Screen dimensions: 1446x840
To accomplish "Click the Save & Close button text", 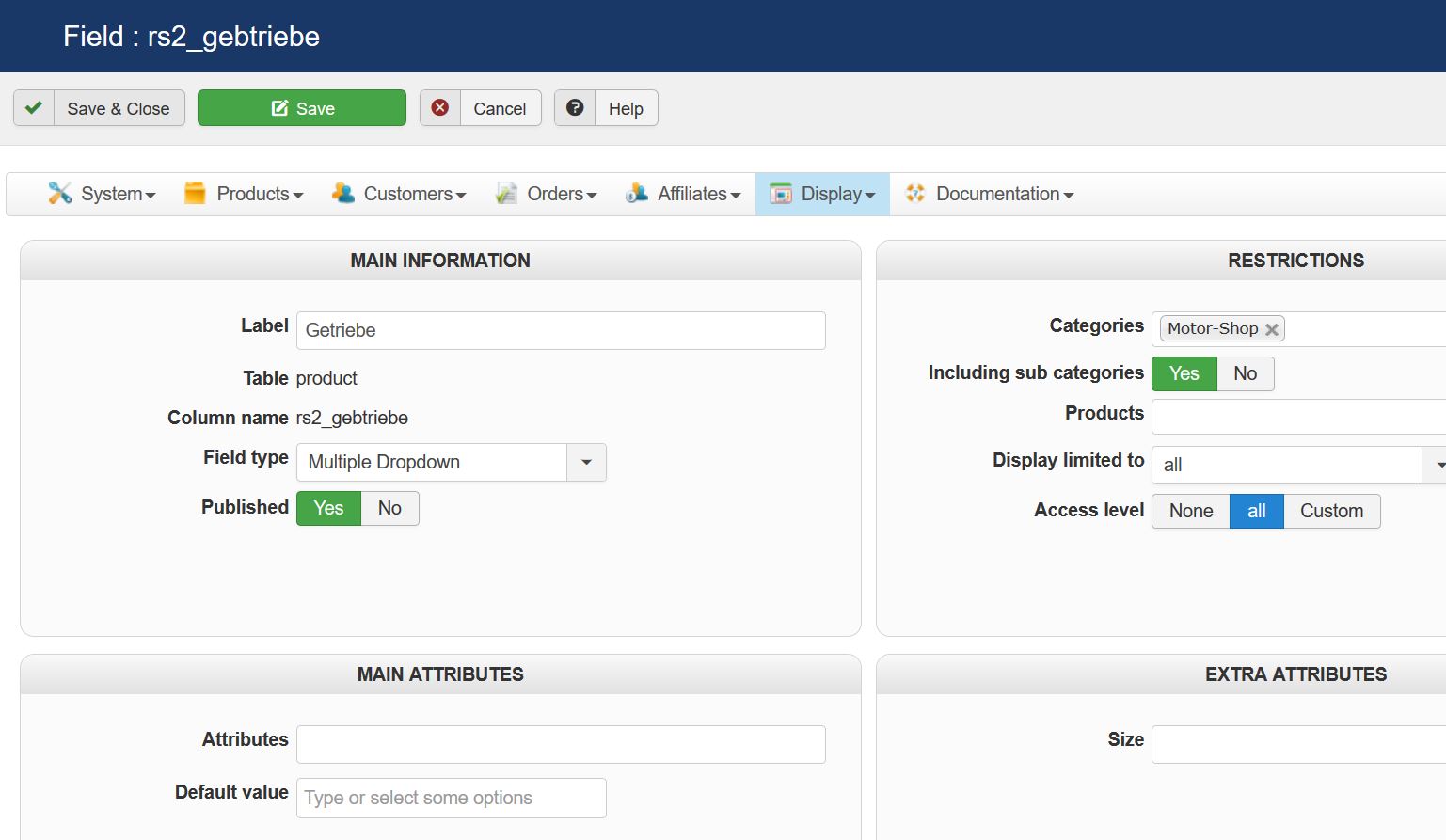I will (119, 108).
